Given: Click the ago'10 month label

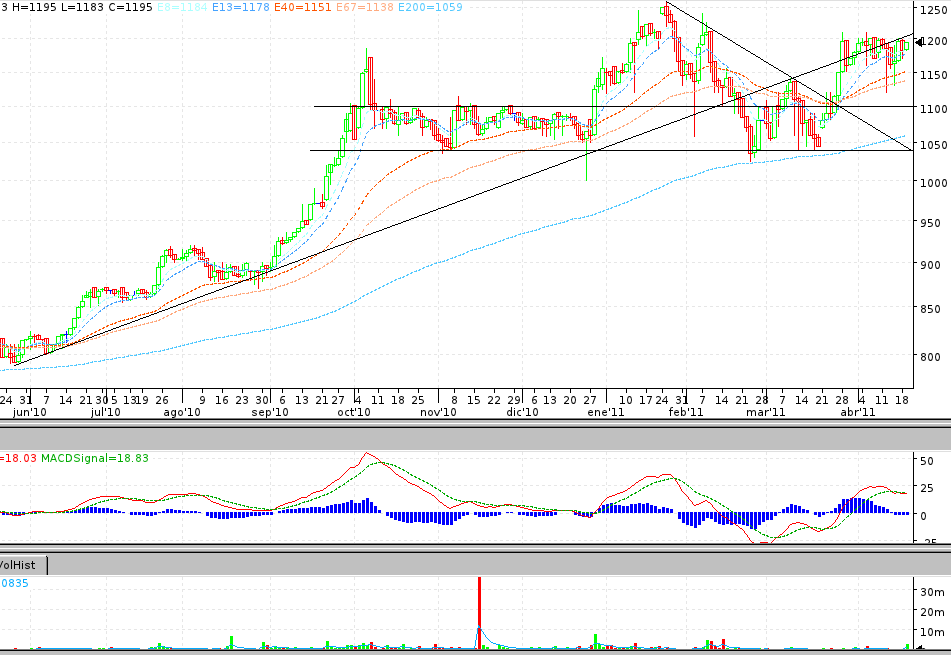Looking at the screenshot, I should [x=182, y=412].
